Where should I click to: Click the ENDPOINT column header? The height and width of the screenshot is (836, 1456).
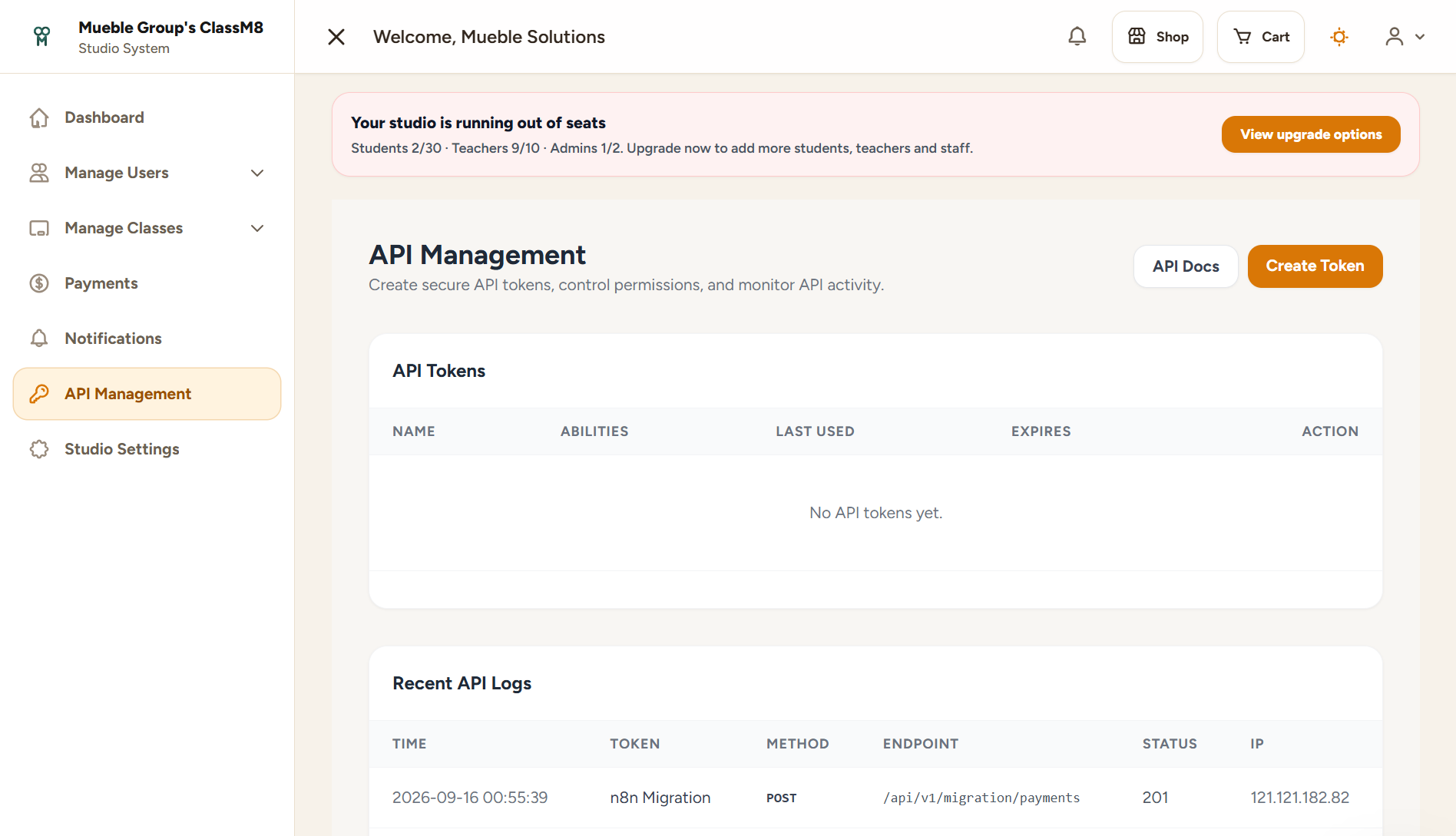click(920, 744)
